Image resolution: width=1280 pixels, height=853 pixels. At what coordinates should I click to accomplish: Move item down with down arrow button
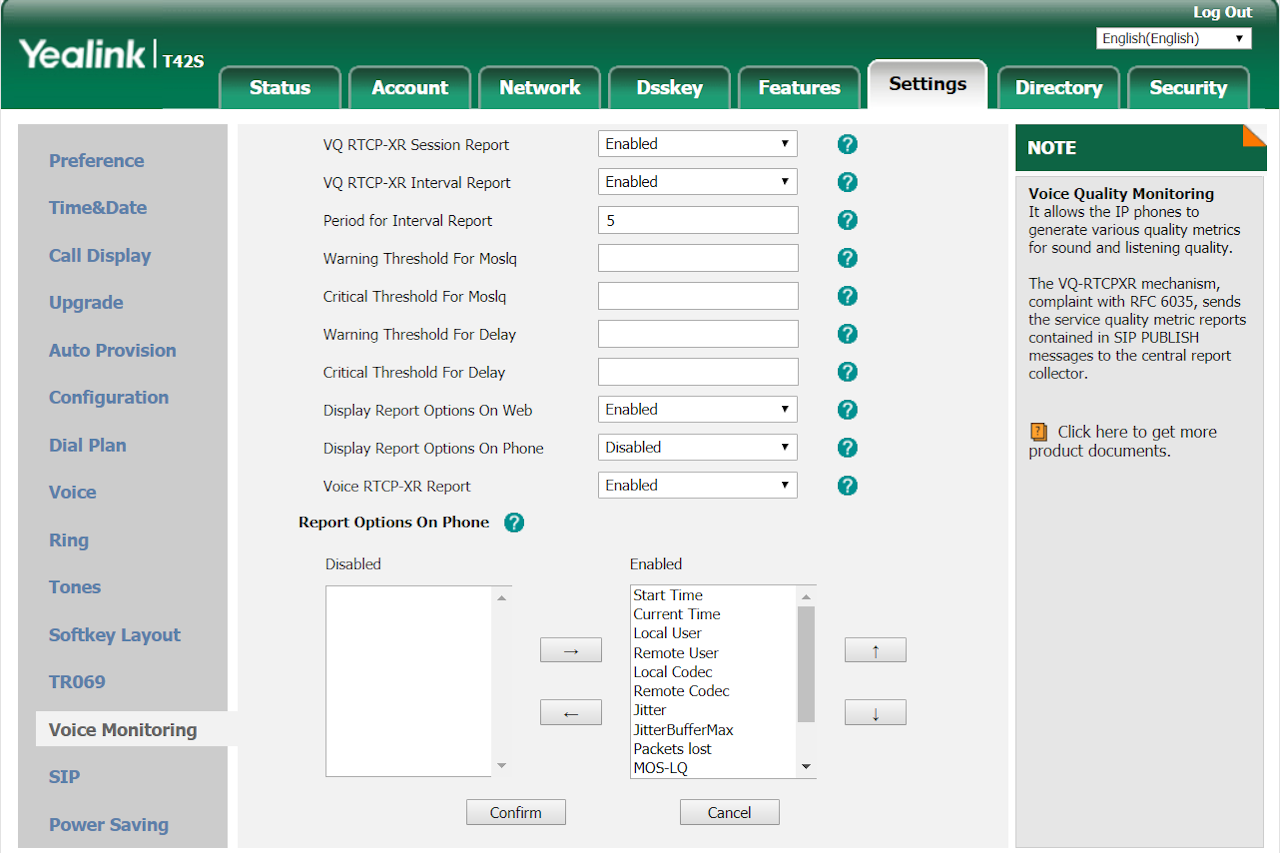tap(875, 713)
